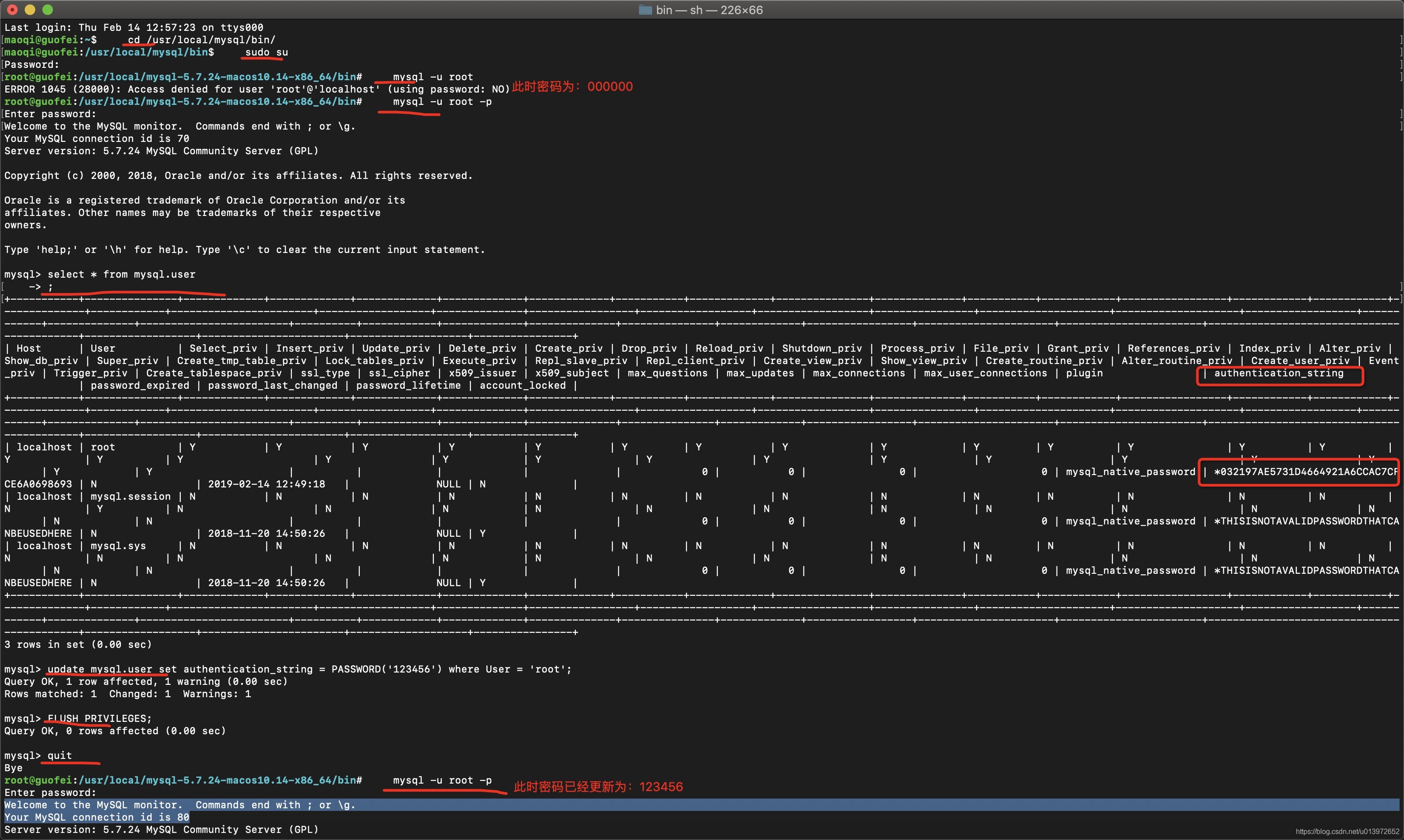Click the 'cd /usr/local/mysql/bin/' command
1404x840 pixels.
pyautogui.click(x=202, y=40)
